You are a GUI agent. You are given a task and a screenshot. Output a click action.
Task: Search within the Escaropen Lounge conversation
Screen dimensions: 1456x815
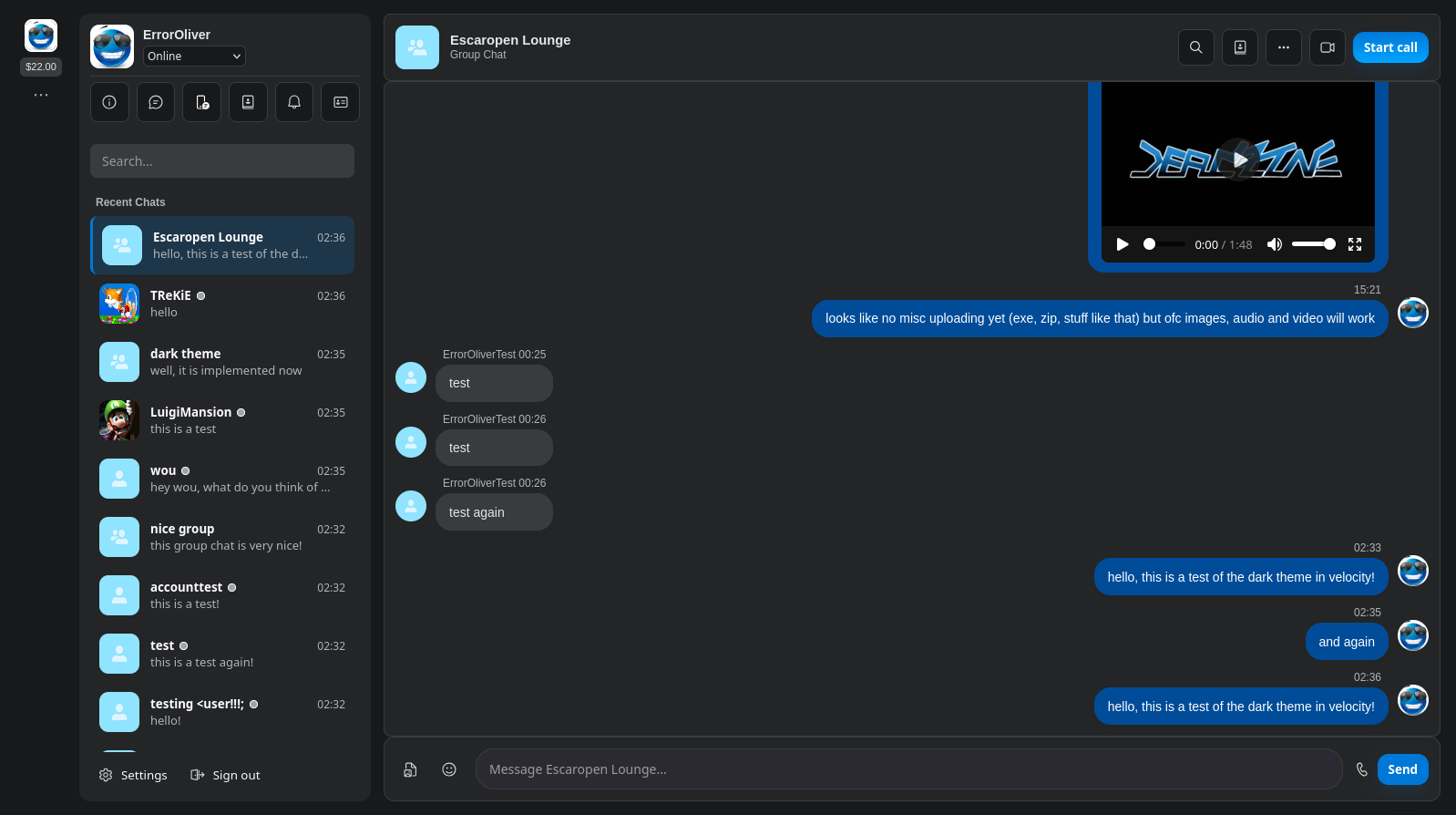(x=1195, y=47)
